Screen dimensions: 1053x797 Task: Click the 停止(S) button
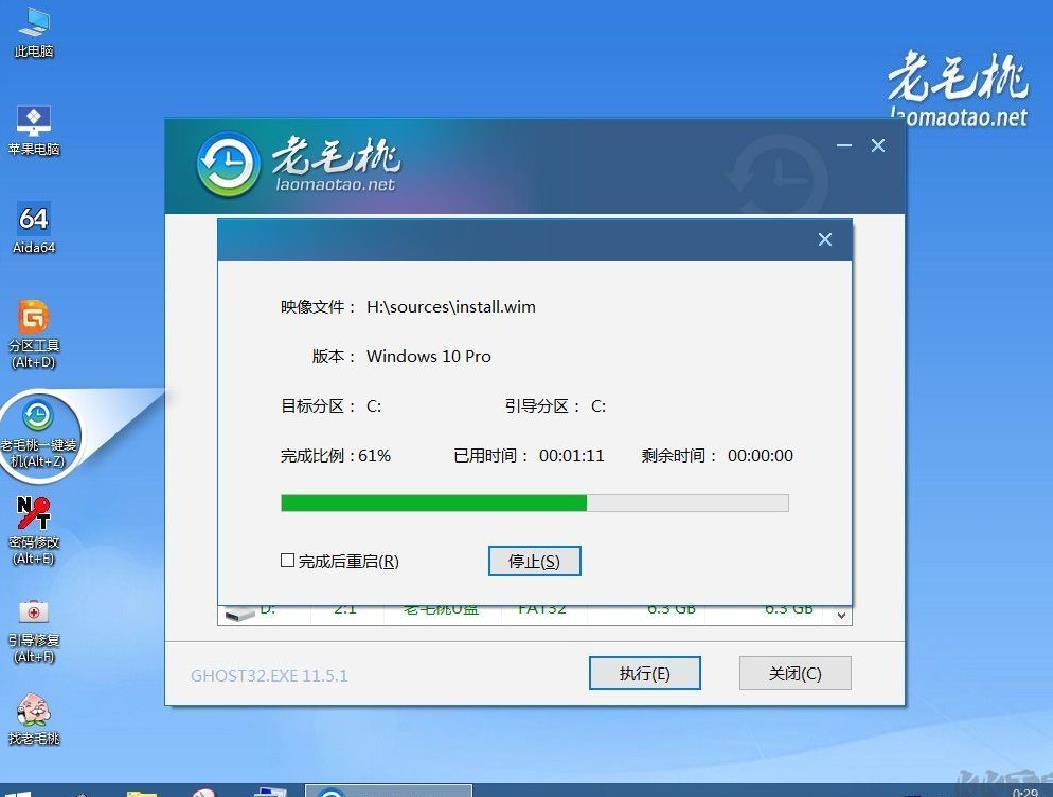(x=535, y=561)
